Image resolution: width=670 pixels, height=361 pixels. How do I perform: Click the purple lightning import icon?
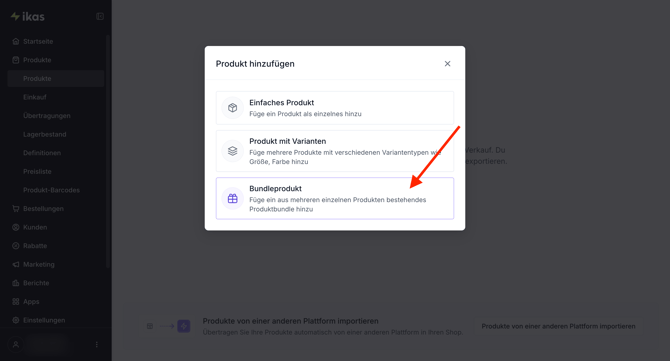(184, 326)
